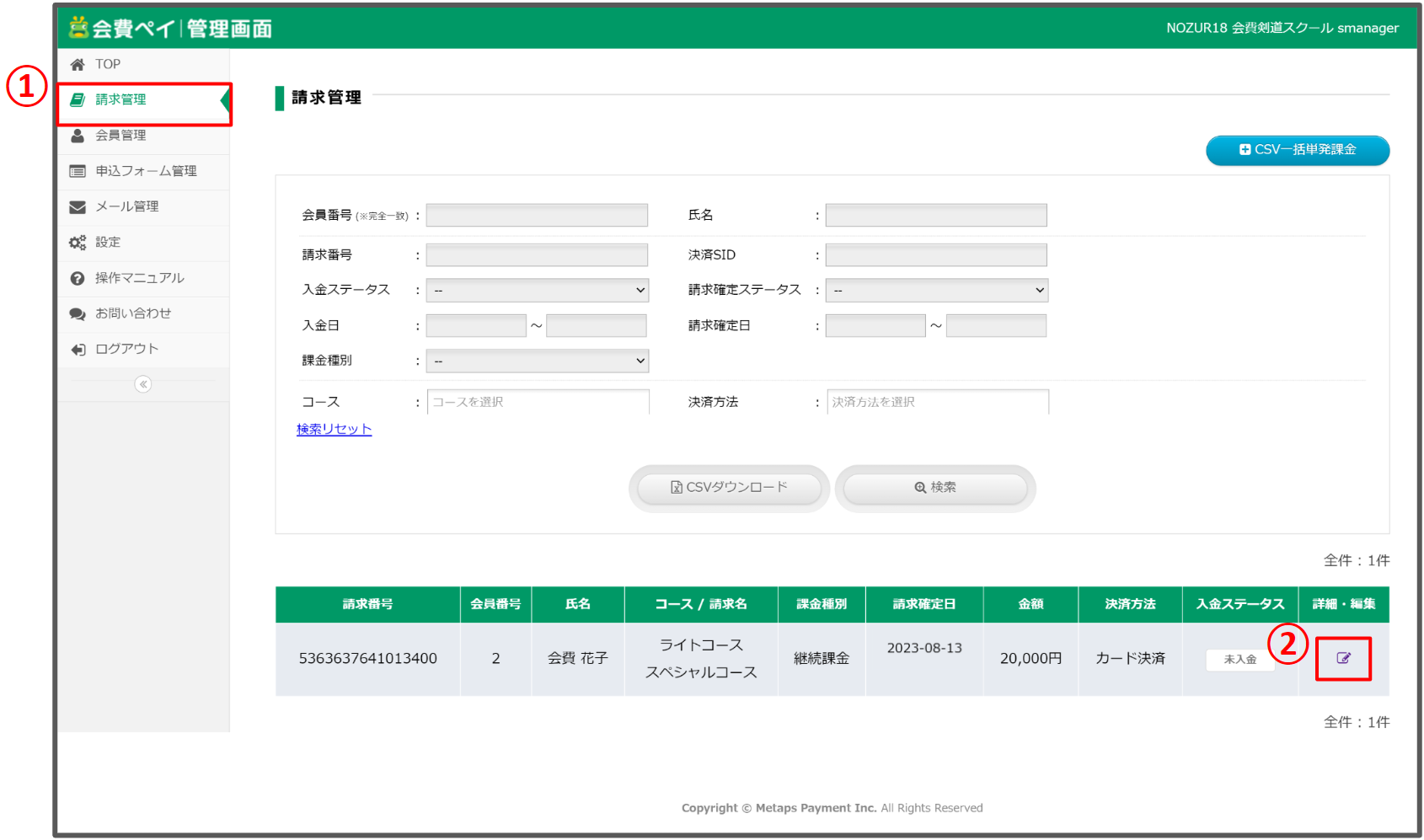Click the 検索 search button
The image size is (1424, 840).
click(934, 487)
